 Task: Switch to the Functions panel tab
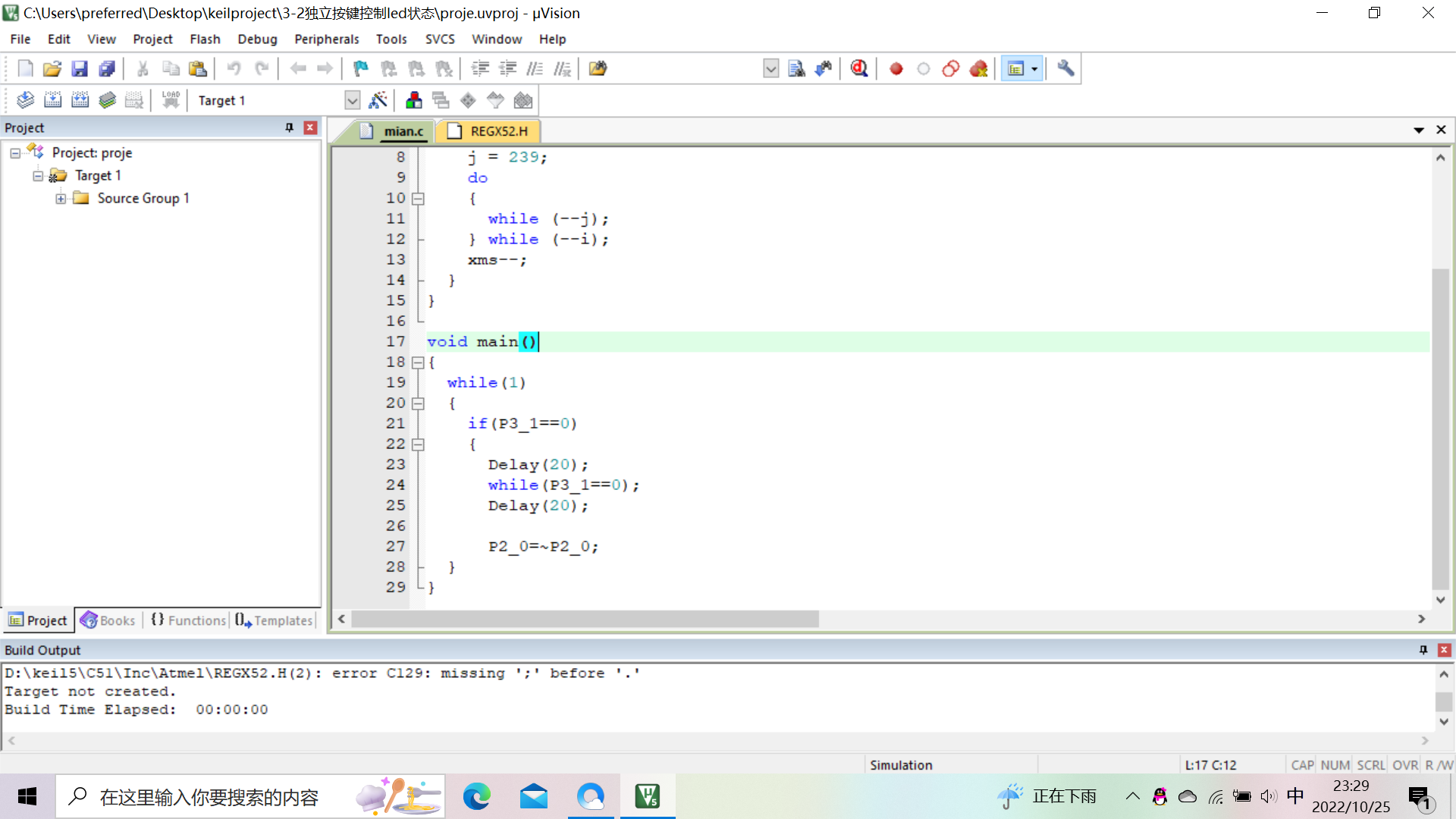click(189, 620)
